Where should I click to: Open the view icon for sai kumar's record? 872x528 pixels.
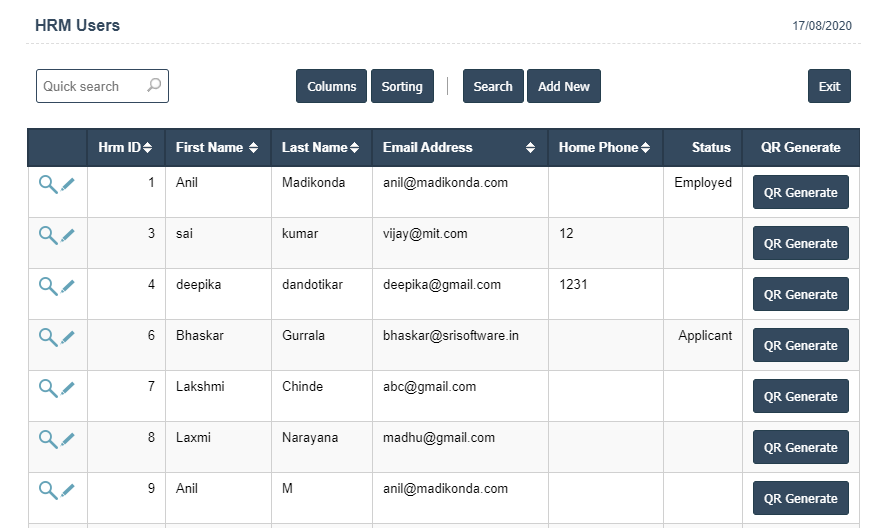pyautogui.click(x=47, y=235)
